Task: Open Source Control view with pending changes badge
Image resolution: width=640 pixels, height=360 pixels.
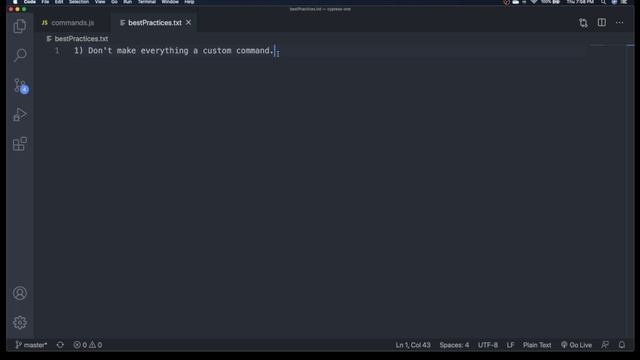Action: click(x=20, y=86)
